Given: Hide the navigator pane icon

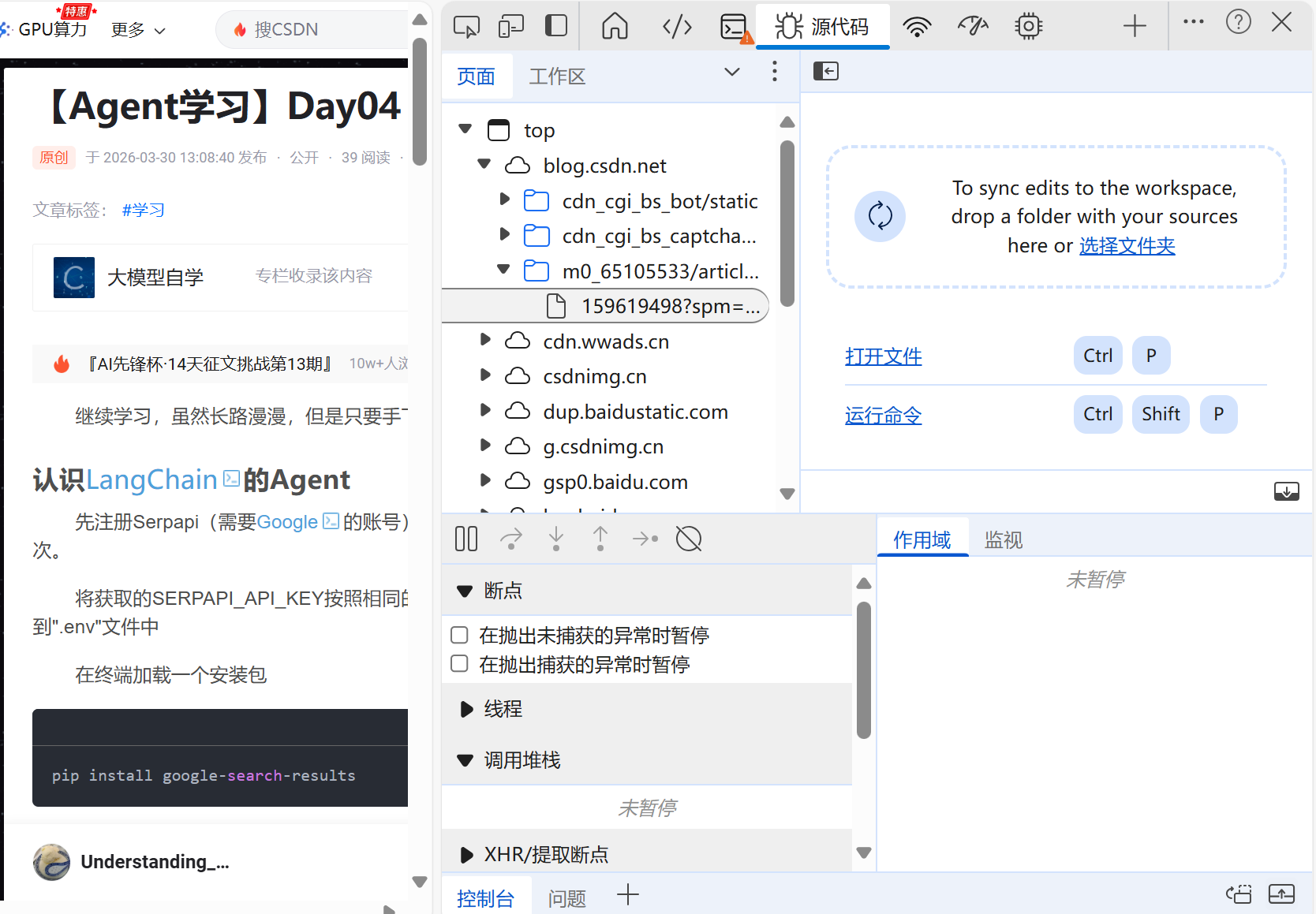Looking at the screenshot, I should coord(826,71).
